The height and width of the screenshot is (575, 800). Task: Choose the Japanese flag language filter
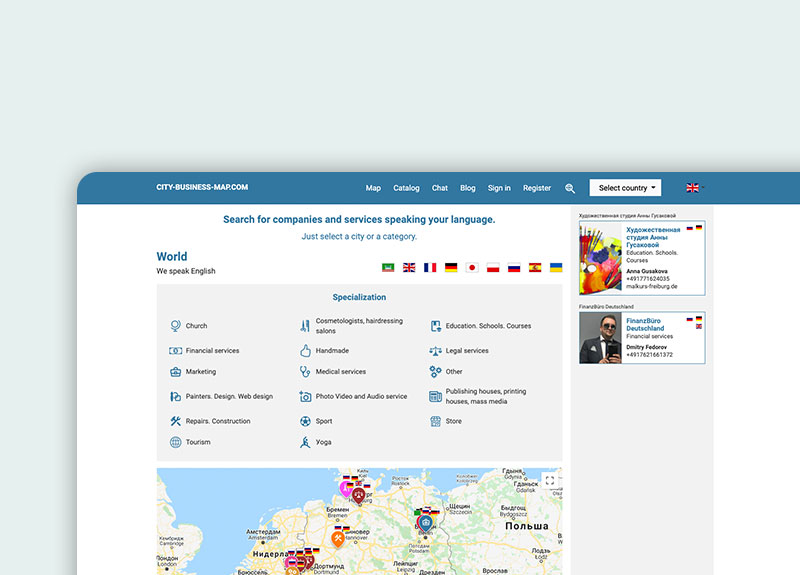click(472, 267)
